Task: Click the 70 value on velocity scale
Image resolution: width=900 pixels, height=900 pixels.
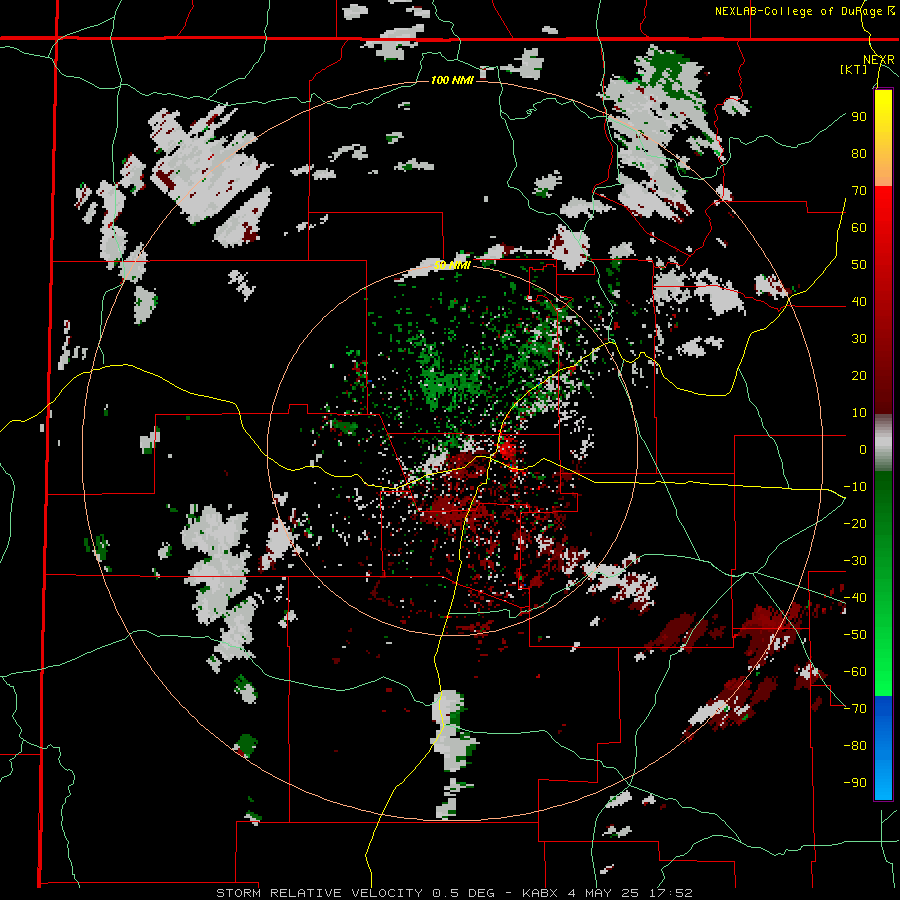Action: [859, 191]
